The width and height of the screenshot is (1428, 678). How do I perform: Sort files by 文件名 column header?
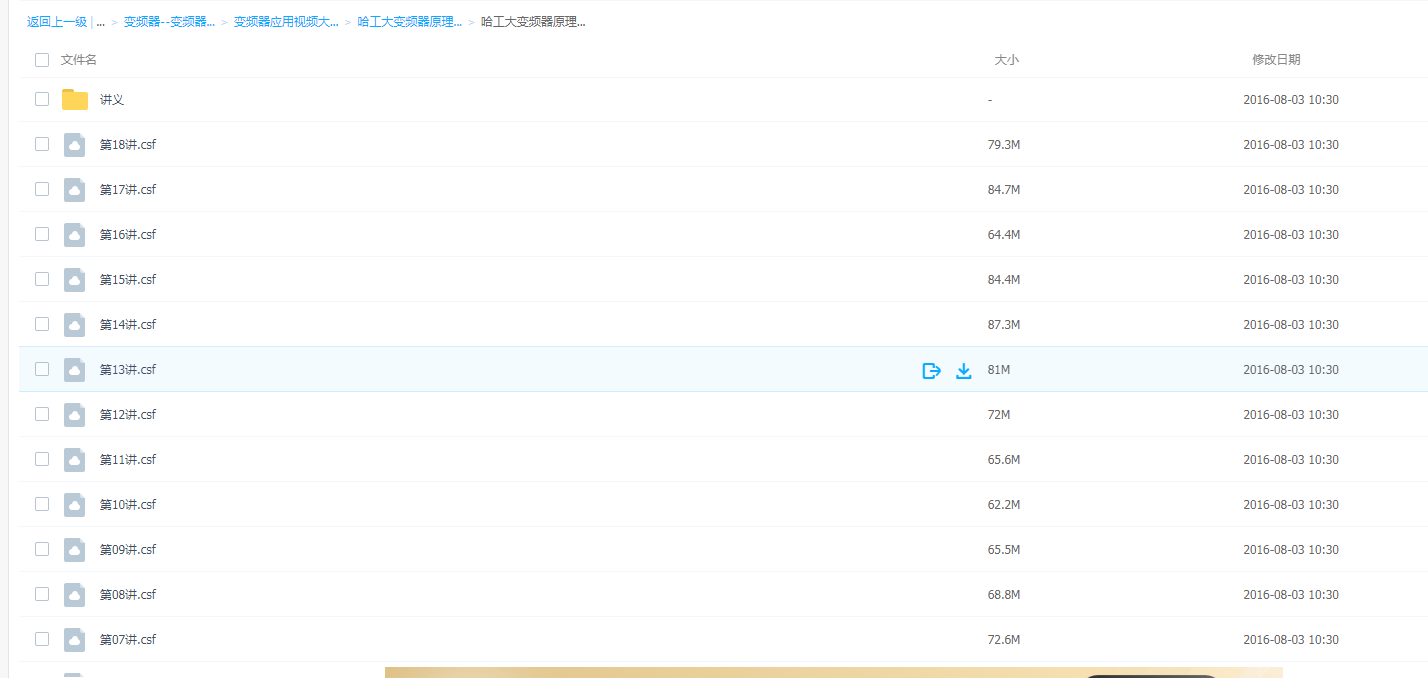[79, 60]
